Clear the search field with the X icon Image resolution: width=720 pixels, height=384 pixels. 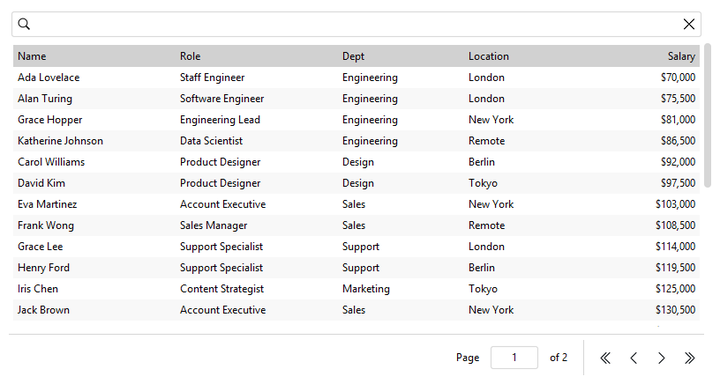[x=689, y=24]
